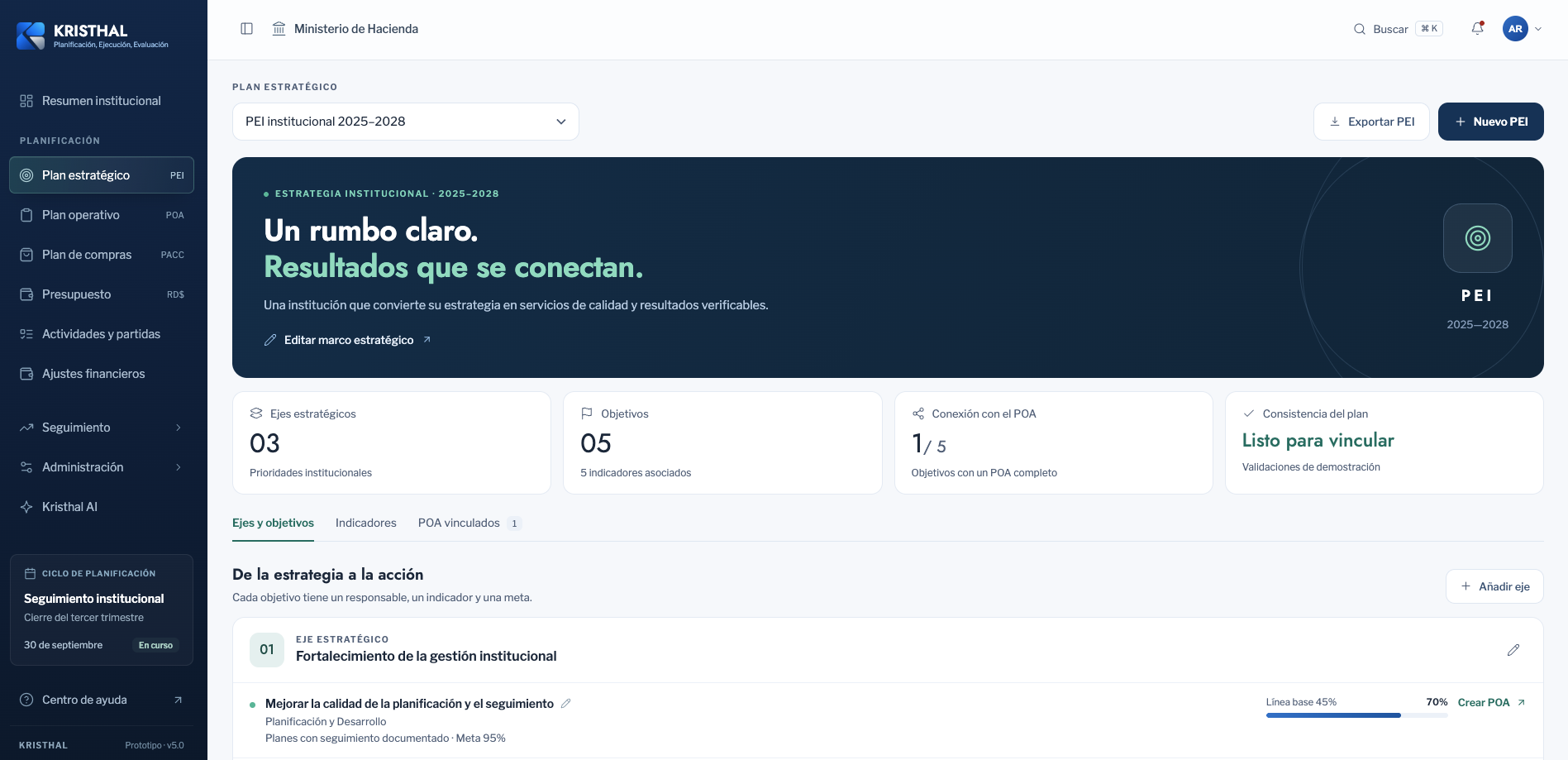1568x760 pixels.
Task: Click the En curso status badge
Action: tap(155, 645)
